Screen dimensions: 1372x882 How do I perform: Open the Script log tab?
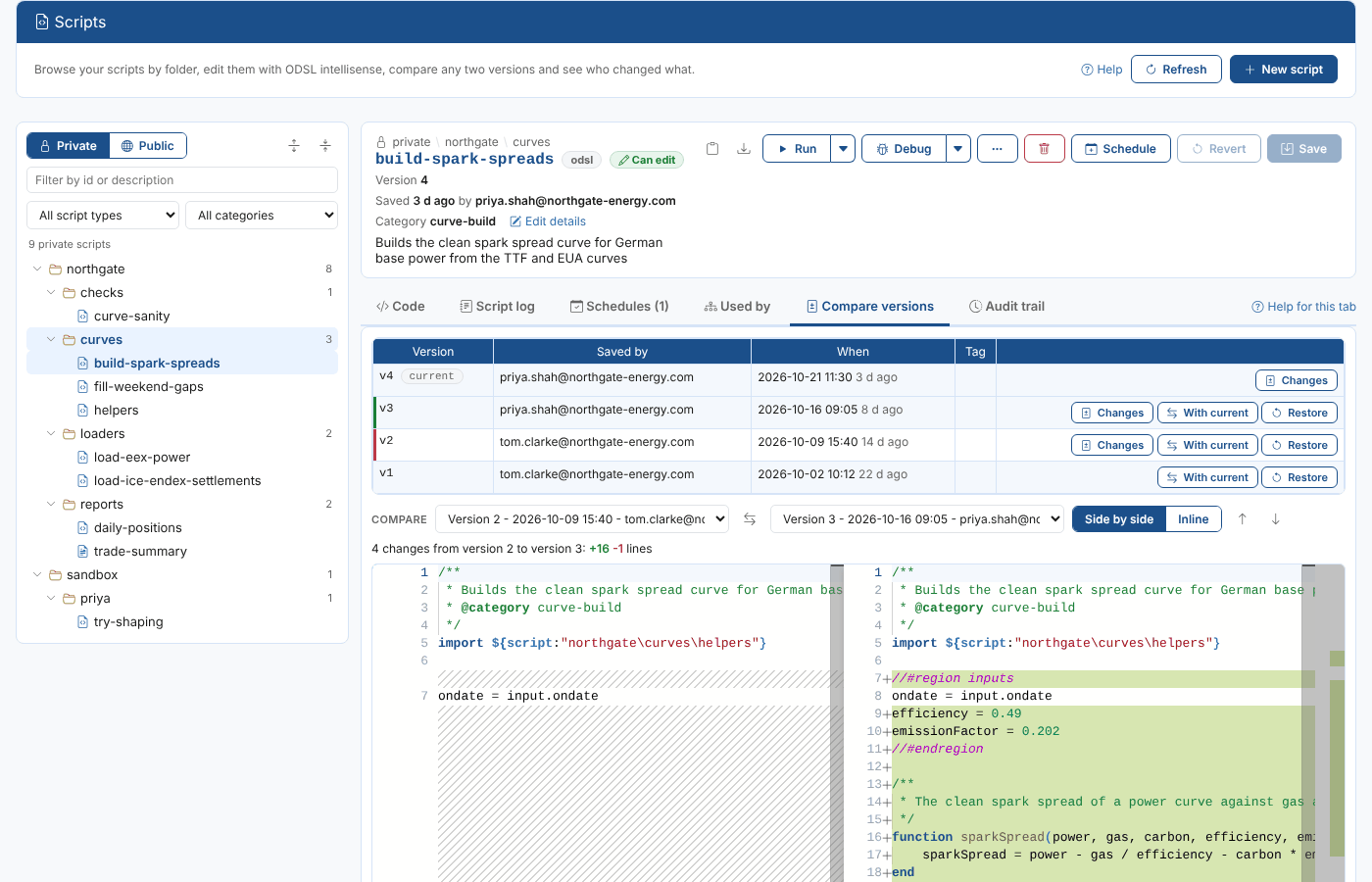498,307
